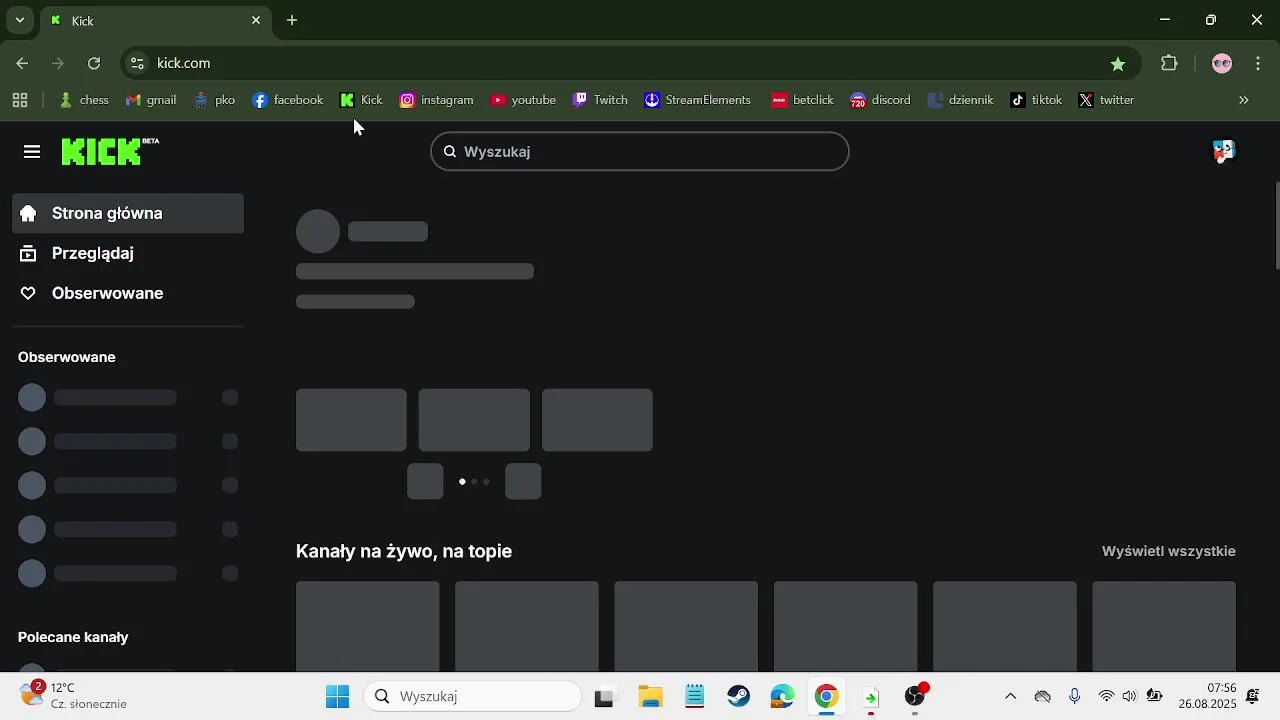Open the Kick bookmark
Screen dimensions: 1280x720
[x=361, y=100]
